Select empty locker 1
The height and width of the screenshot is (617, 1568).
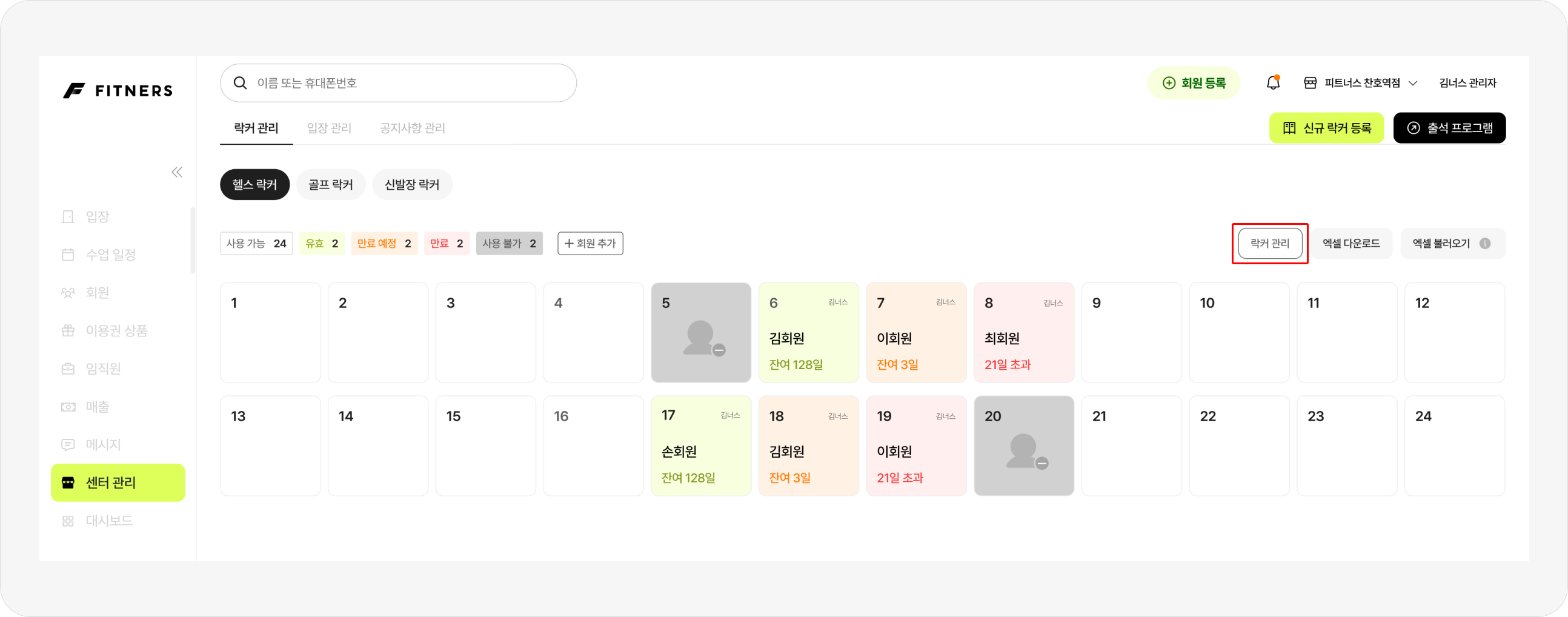click(270, 333)
